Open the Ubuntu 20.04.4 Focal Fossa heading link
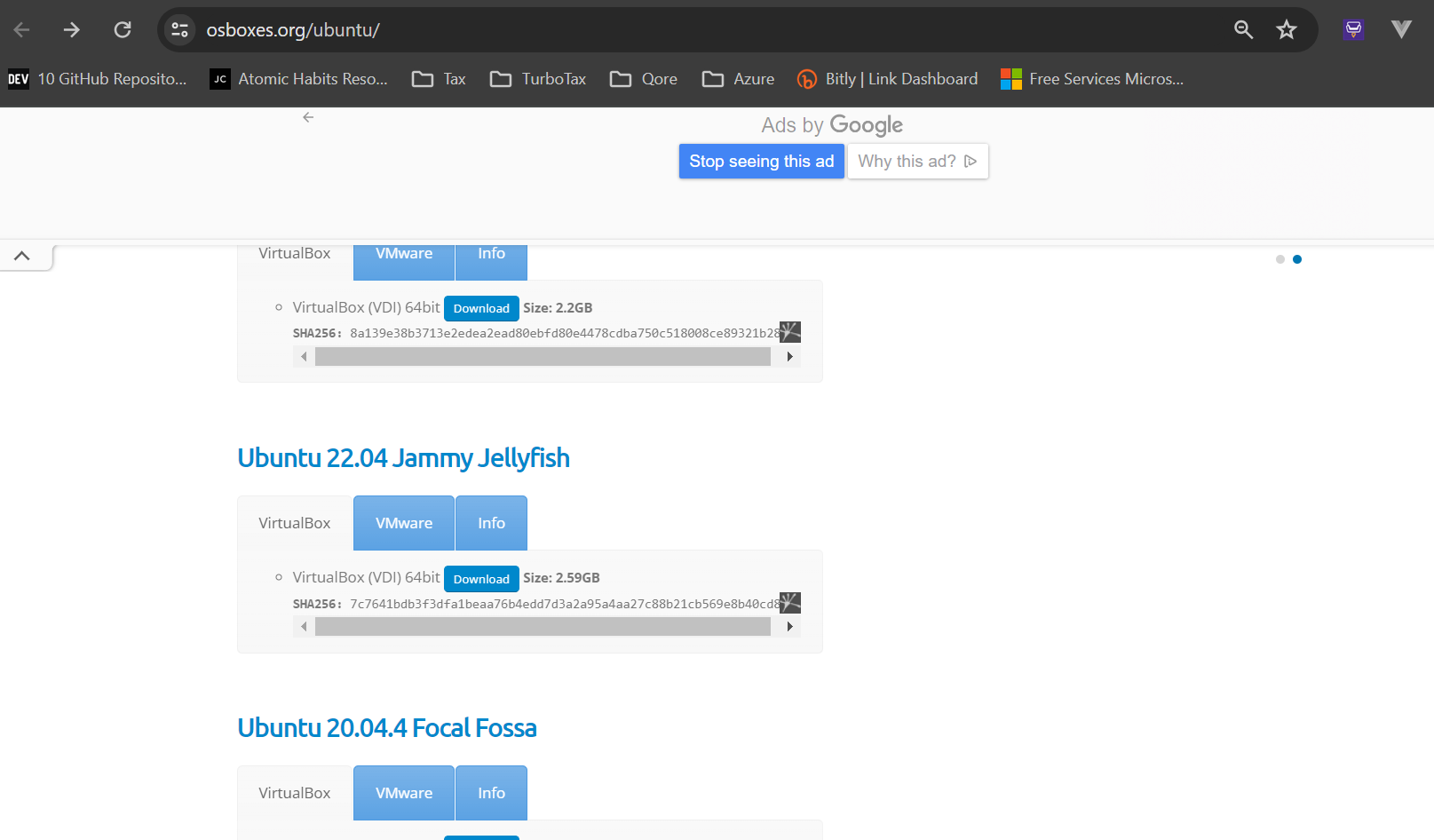 click(387, 728)
